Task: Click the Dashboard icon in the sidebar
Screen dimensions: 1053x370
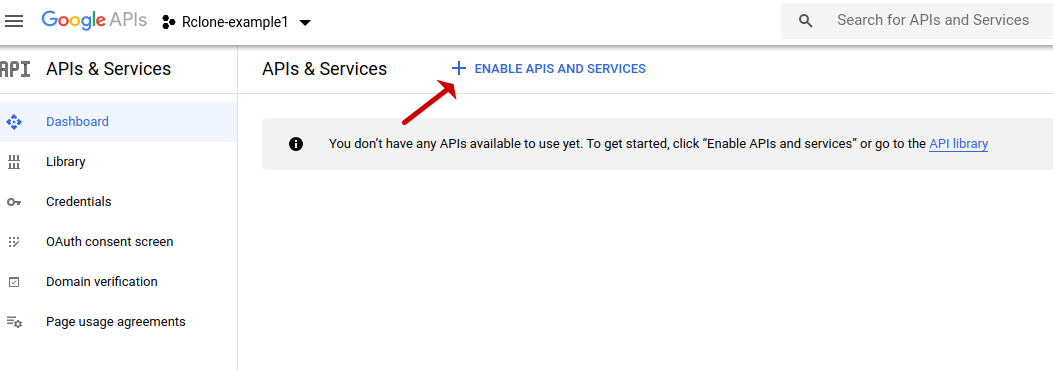Action: (14, 122)
